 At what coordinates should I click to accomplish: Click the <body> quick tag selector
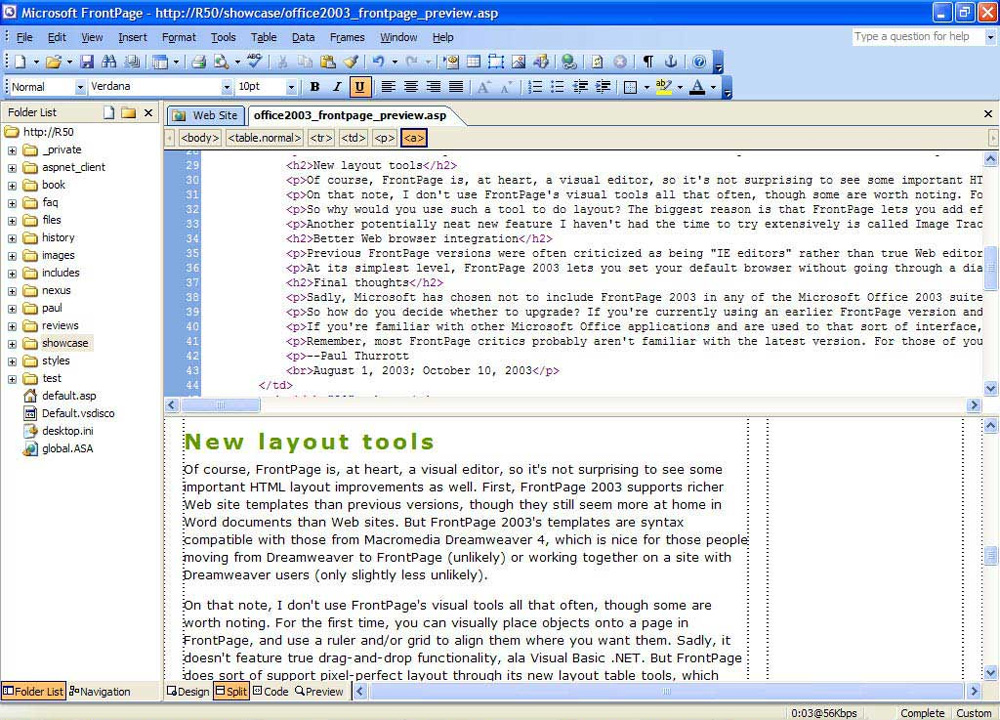(x=200, y=138)
